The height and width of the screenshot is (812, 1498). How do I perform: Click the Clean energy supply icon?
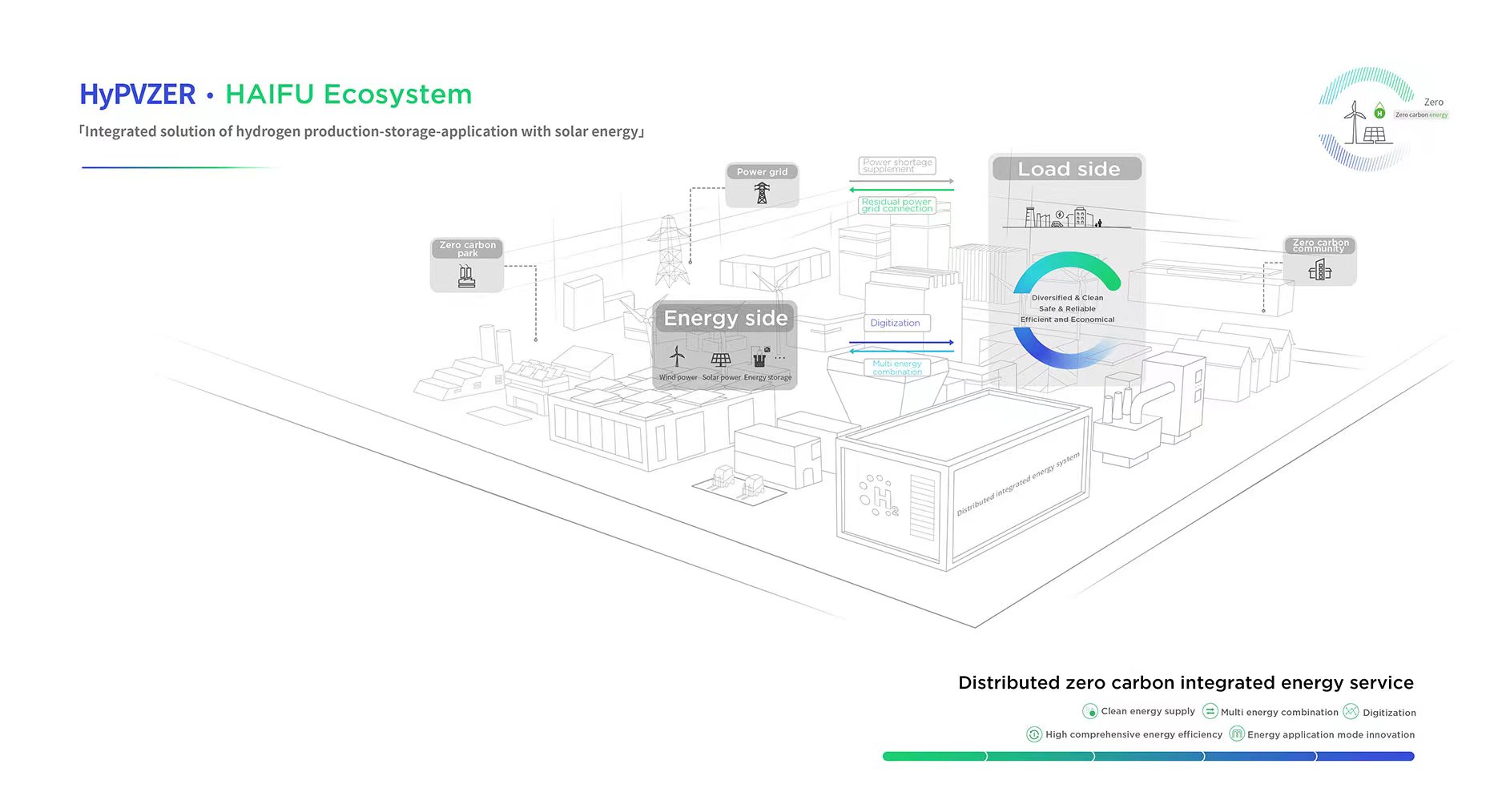coord(1089,711)
